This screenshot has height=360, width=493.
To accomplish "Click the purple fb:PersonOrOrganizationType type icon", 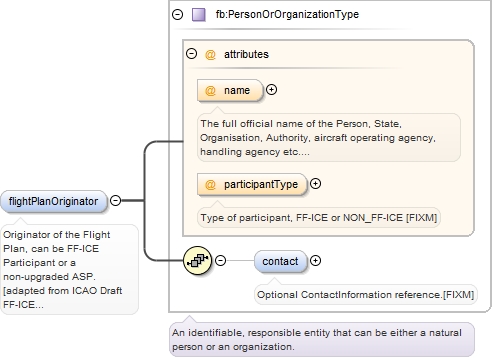I will (x=199, y=15).
